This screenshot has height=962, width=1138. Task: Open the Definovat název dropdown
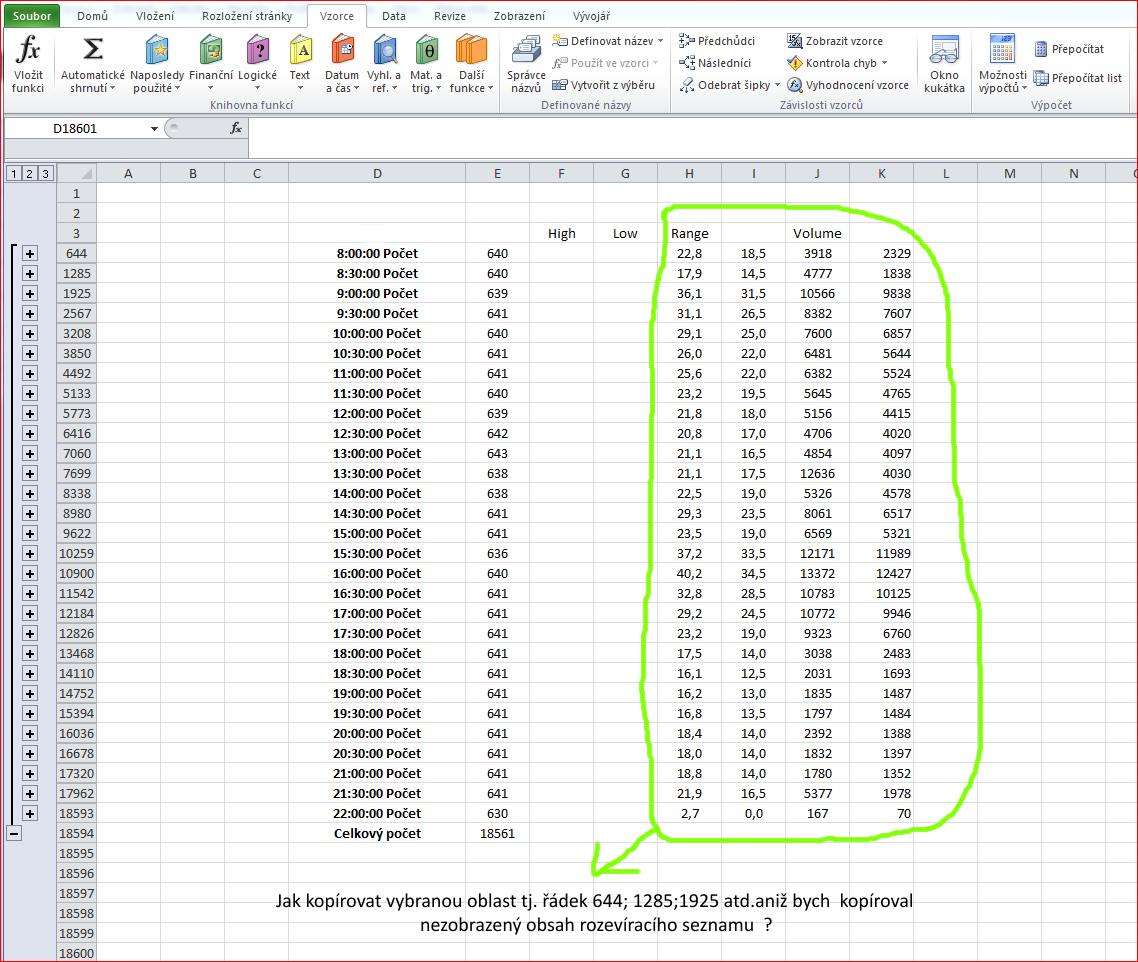click(x=658, y=41)
